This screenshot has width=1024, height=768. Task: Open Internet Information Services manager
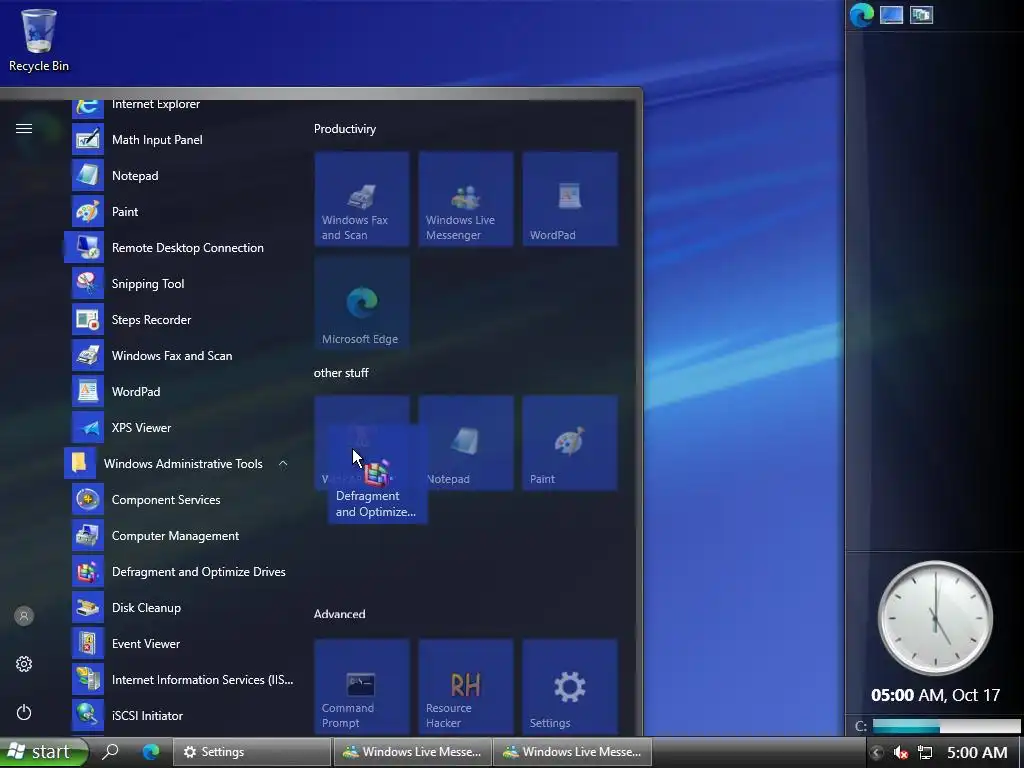182,680
